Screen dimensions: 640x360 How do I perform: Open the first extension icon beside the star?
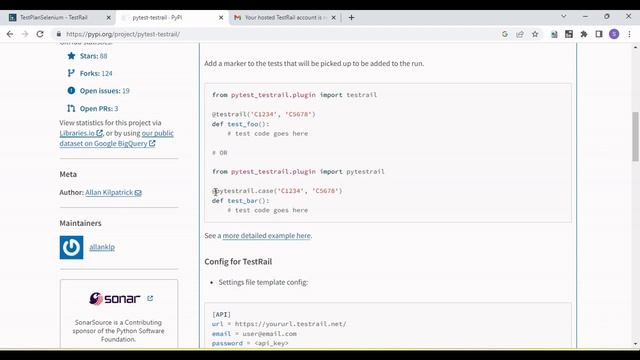click(x=554, y=34)
